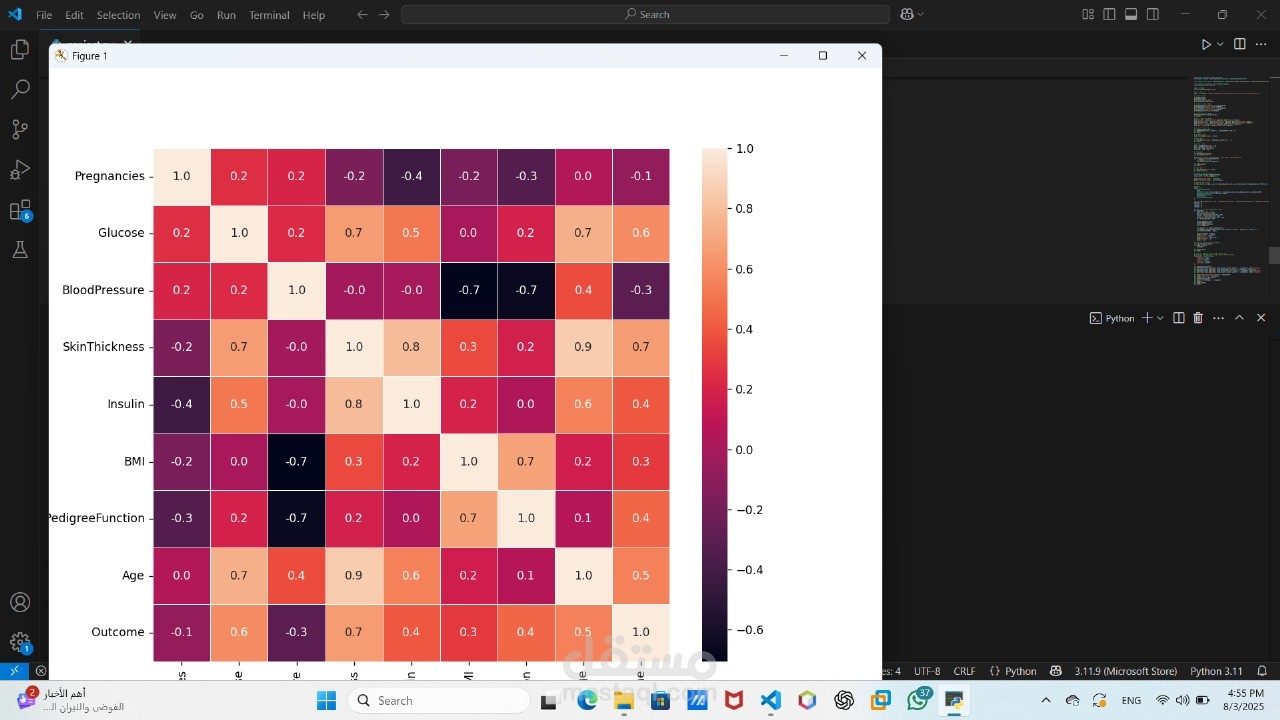Image resolution: width=1280 pixels, height=720 pixels.
Task: Click the remote window indicator in the status bar
Action: click(x=14, y=671)
